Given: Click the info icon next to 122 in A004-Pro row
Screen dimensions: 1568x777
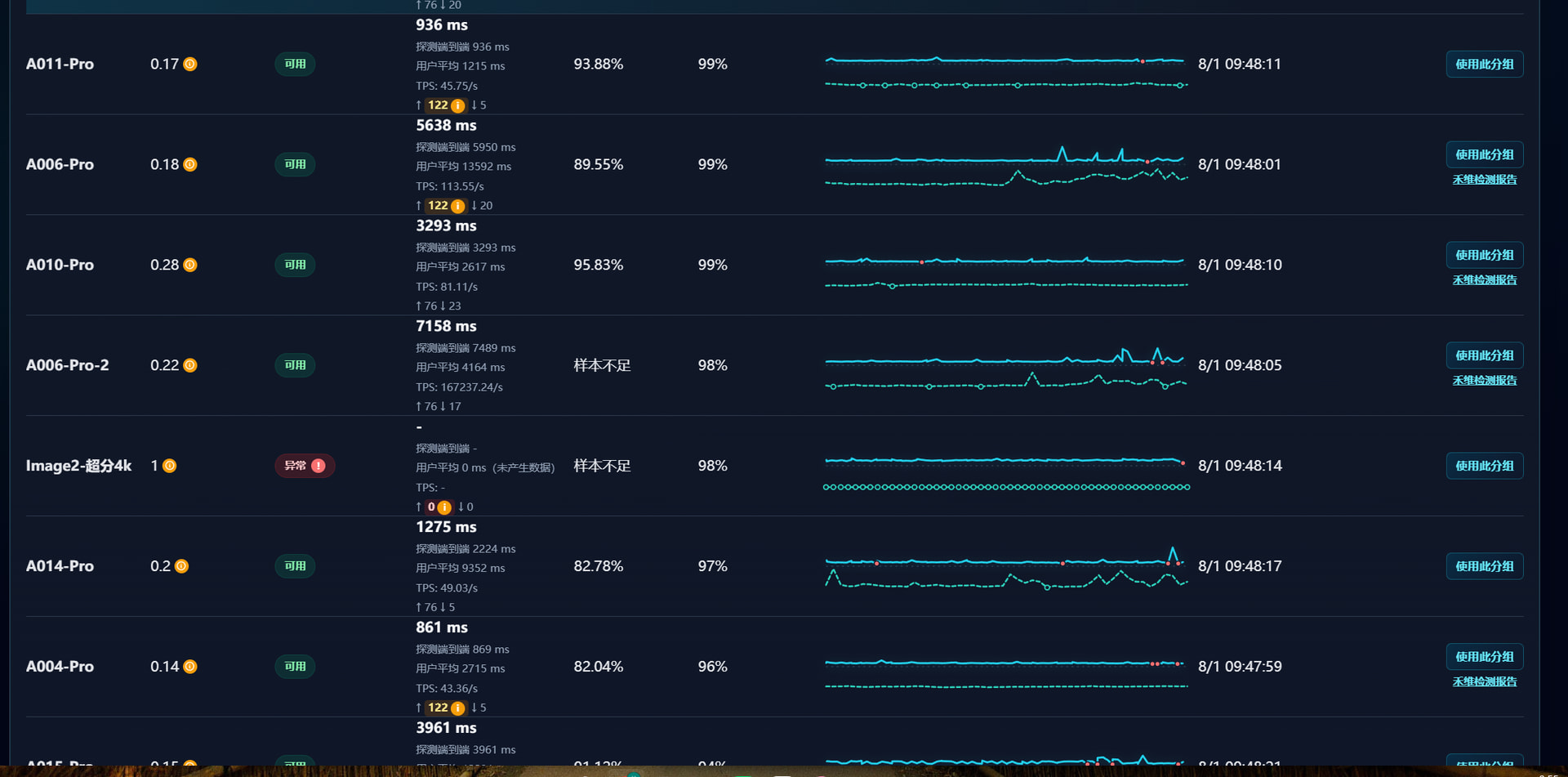Looking at the screenshot, I should (x=458, y=708).
